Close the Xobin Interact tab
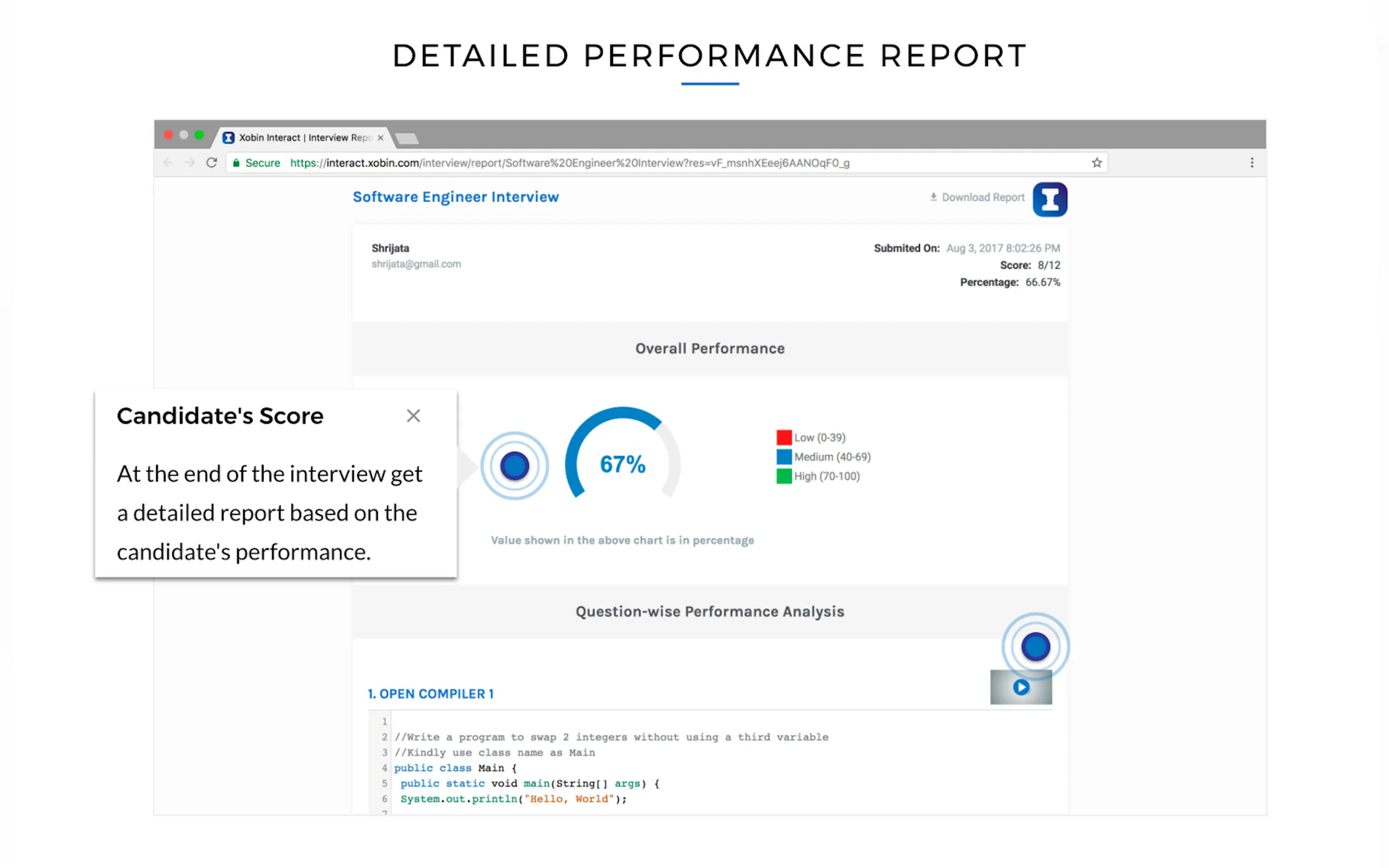The image size is (1389, 868). 380,138
